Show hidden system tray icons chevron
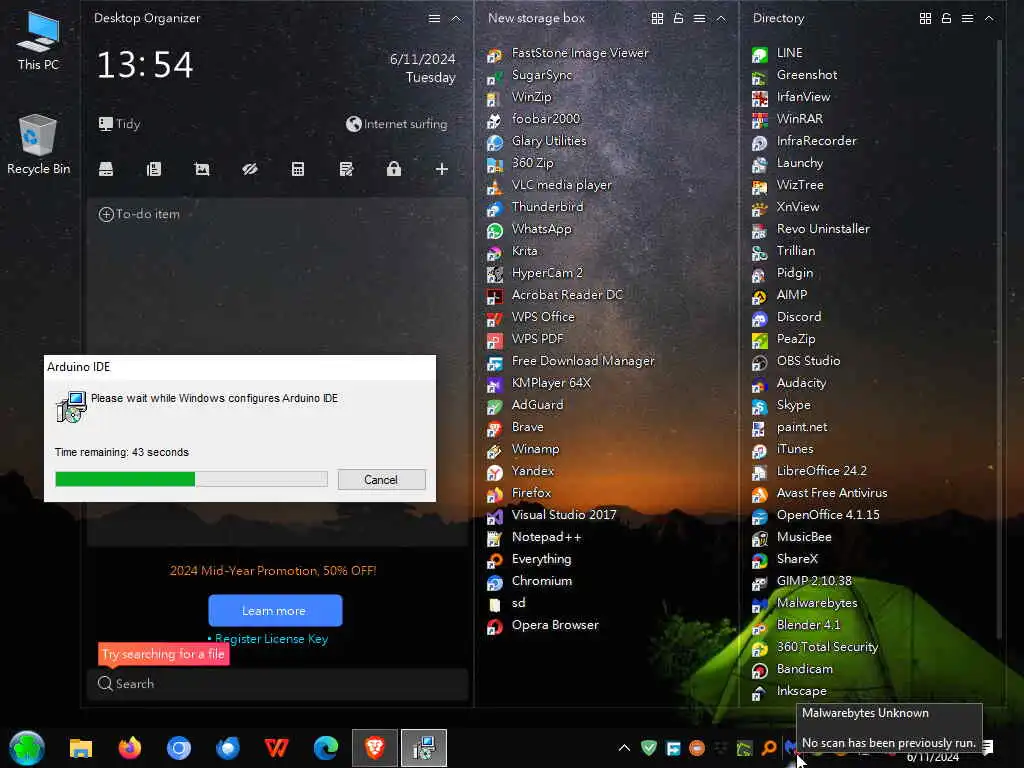 624,748
